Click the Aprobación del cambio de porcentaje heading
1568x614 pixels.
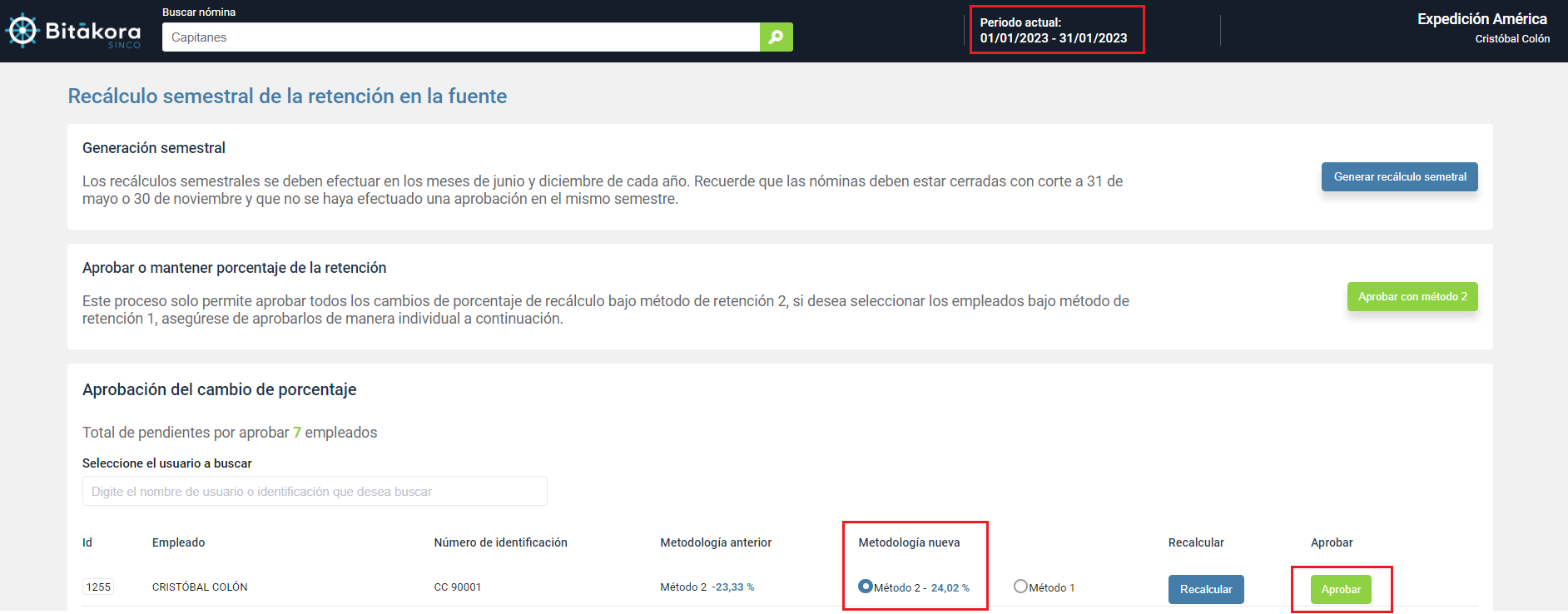[x=220, y=389]
